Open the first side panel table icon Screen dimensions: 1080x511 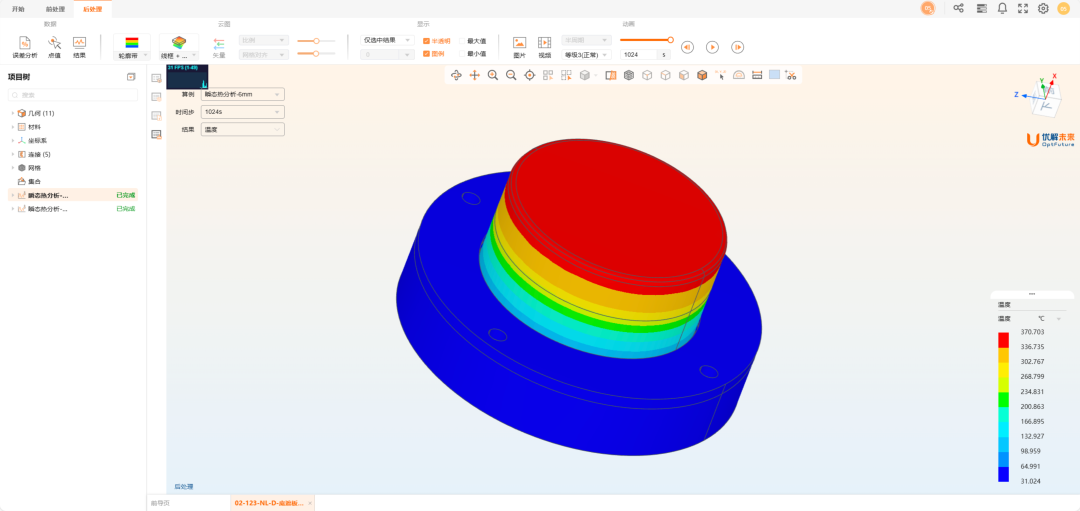[x=156, y=79]
